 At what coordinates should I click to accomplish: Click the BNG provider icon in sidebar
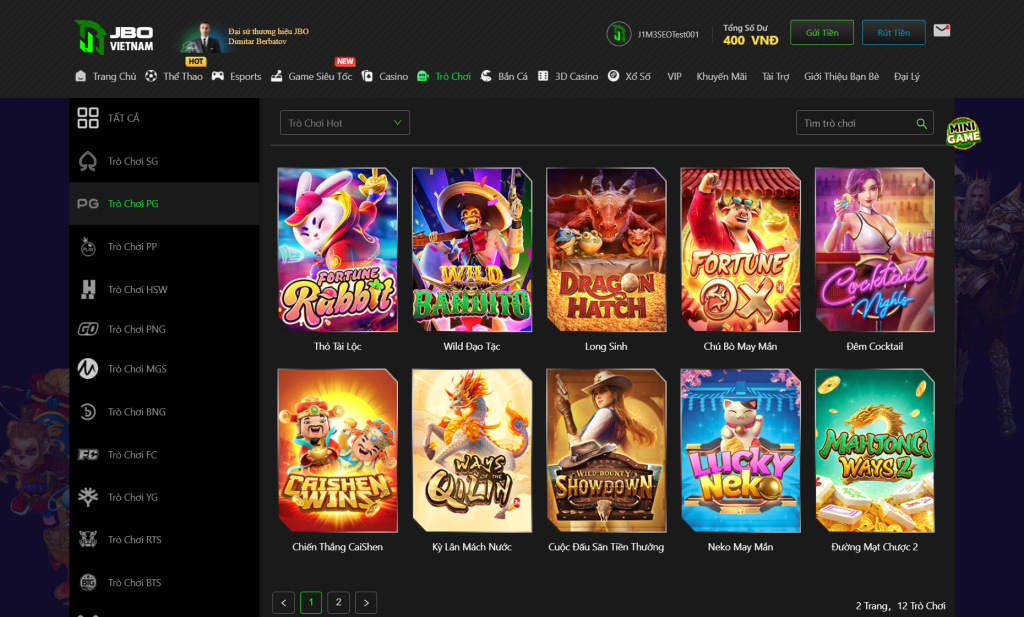click(x=88, y=412)
